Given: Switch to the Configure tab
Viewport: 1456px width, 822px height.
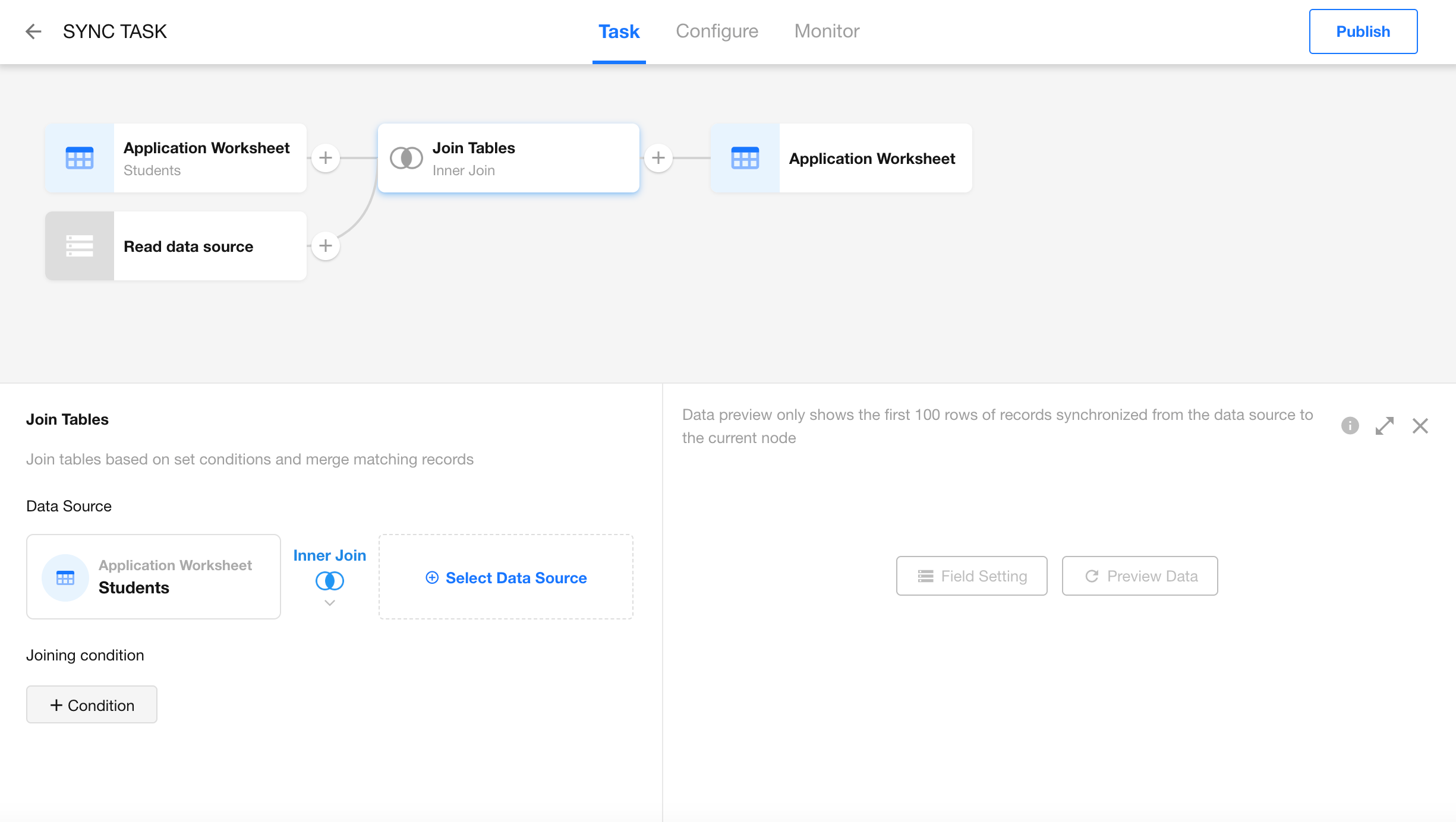Looking at the screenshot, I should pos(717,31).
